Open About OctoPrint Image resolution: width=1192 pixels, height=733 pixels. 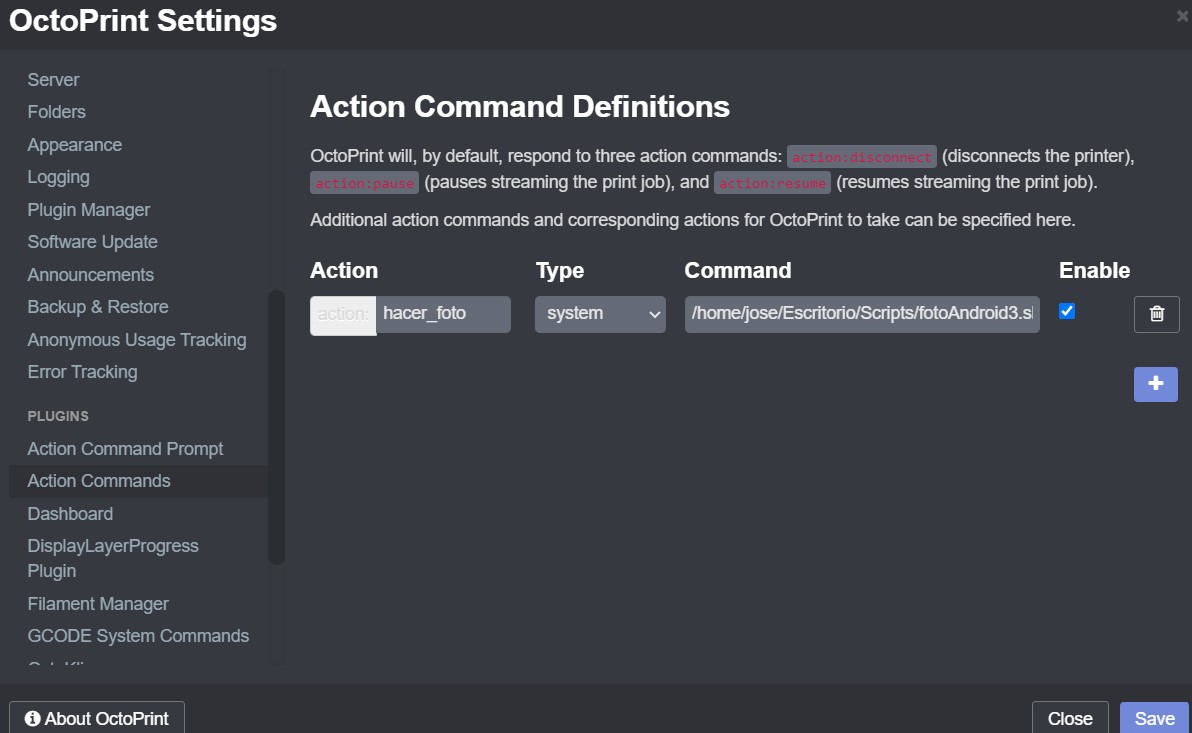coord(97,718)
